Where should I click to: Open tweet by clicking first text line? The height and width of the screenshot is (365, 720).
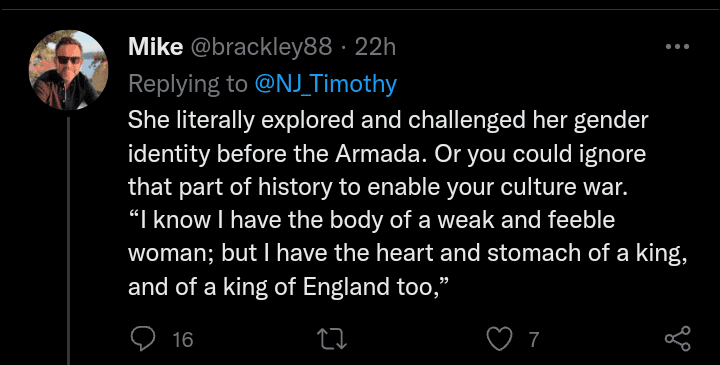pos(388,121)
